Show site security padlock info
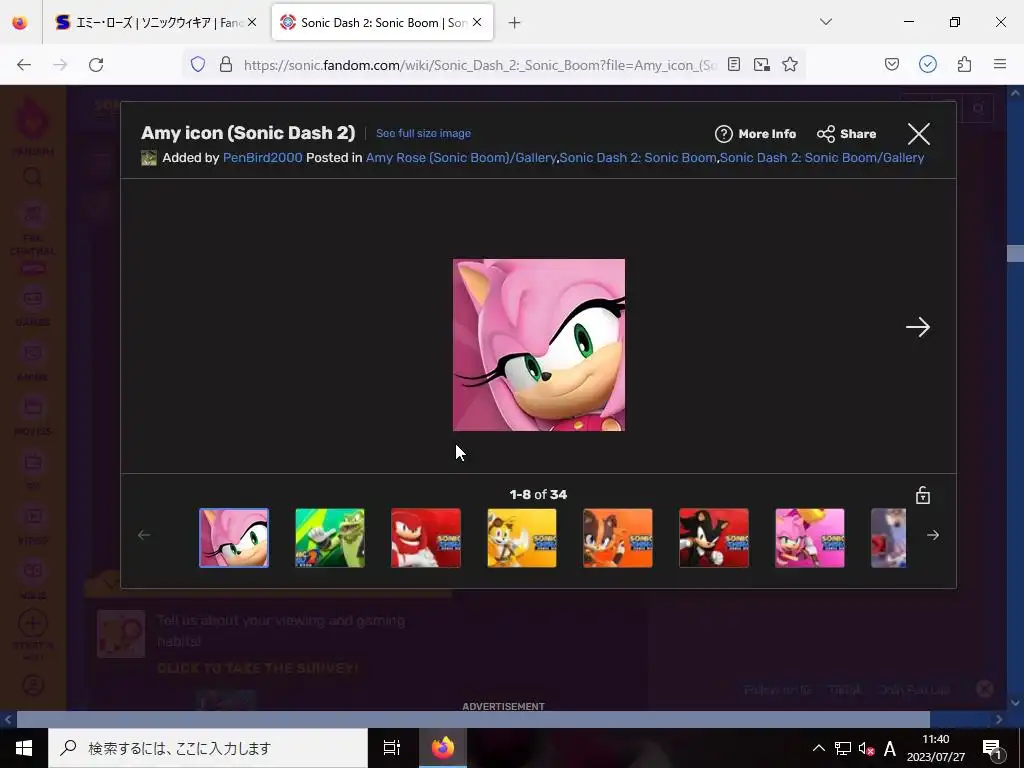The image size is (1024, 768). coord(226,64)
